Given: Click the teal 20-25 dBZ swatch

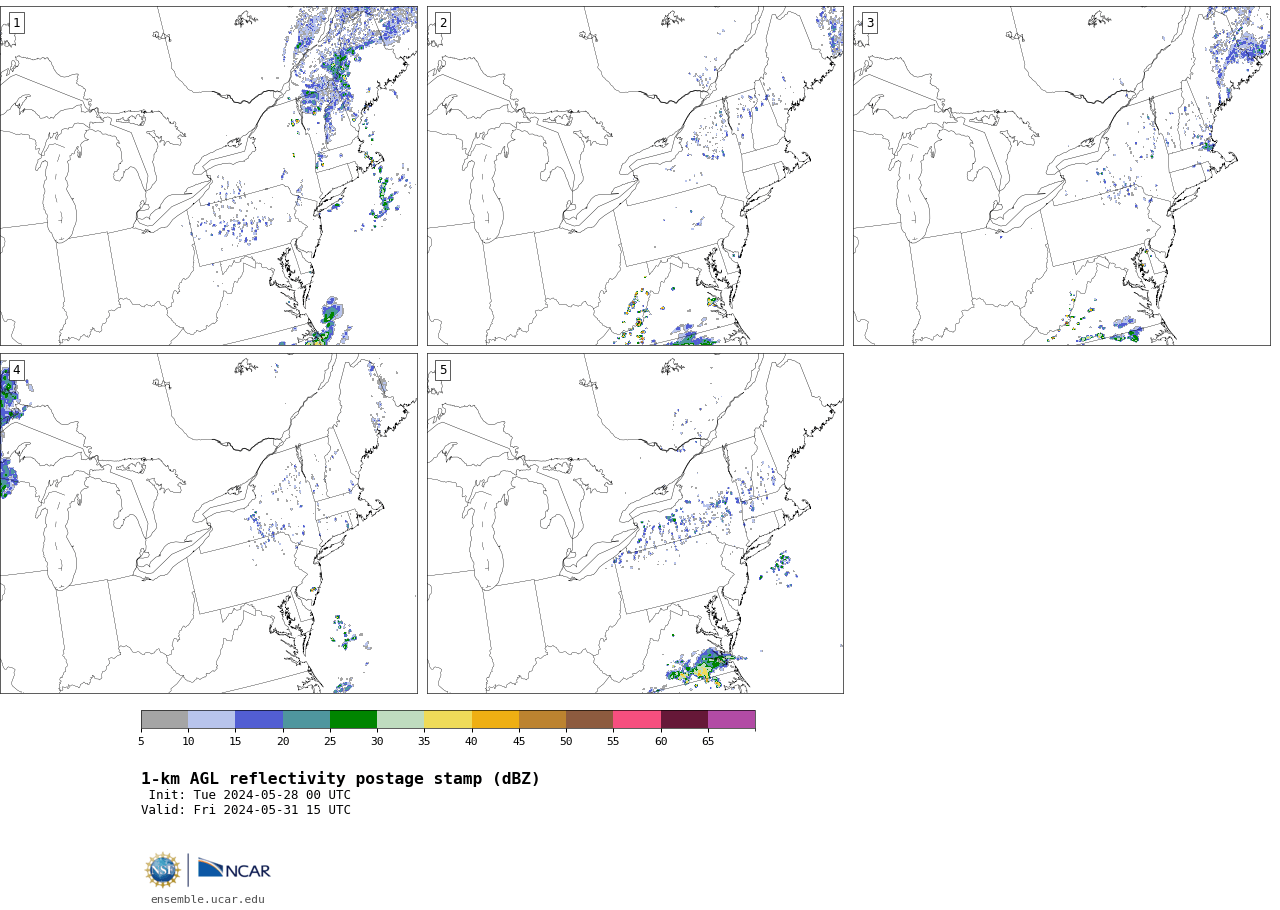Looking at the screenshot, I should click(x=306, y=720).
